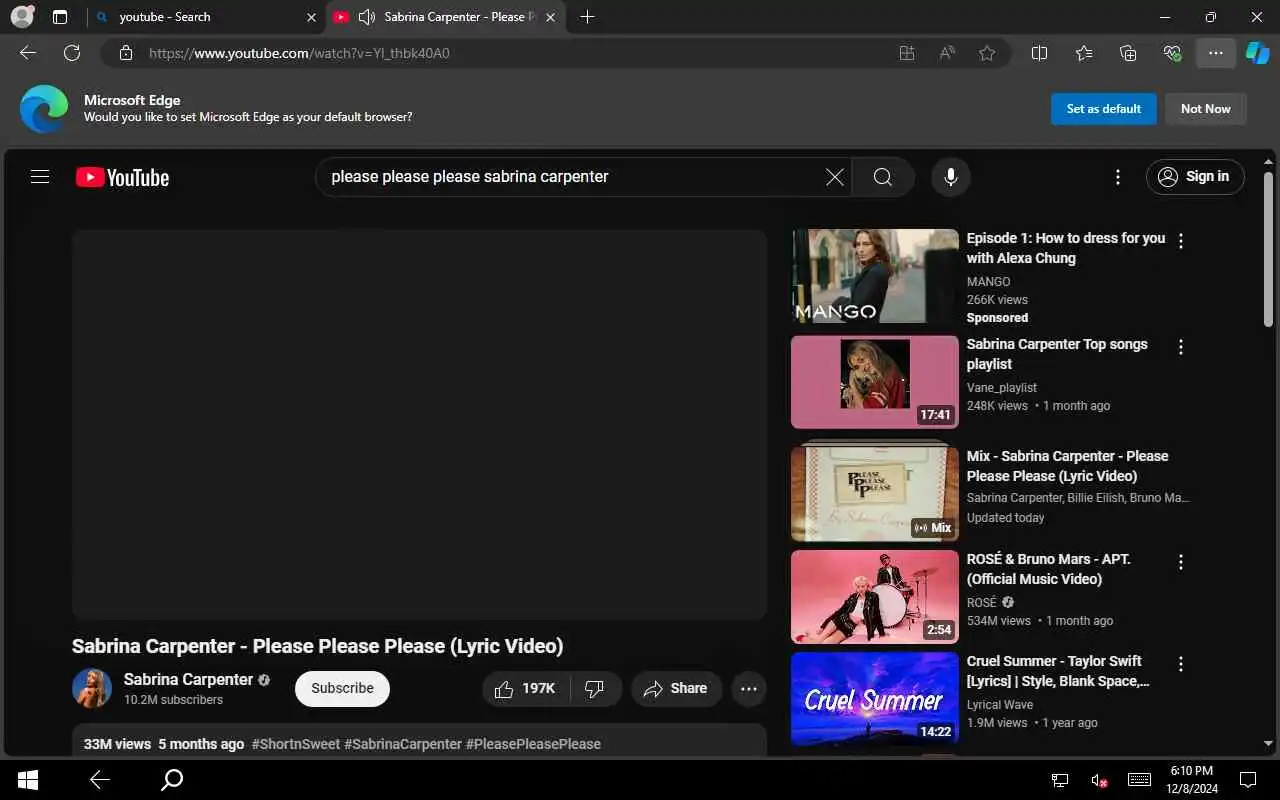Image resolution: width=1280 pixels, height=800 pixels.
Task: Open options for the APT. video
Action: click(1181, 562)
